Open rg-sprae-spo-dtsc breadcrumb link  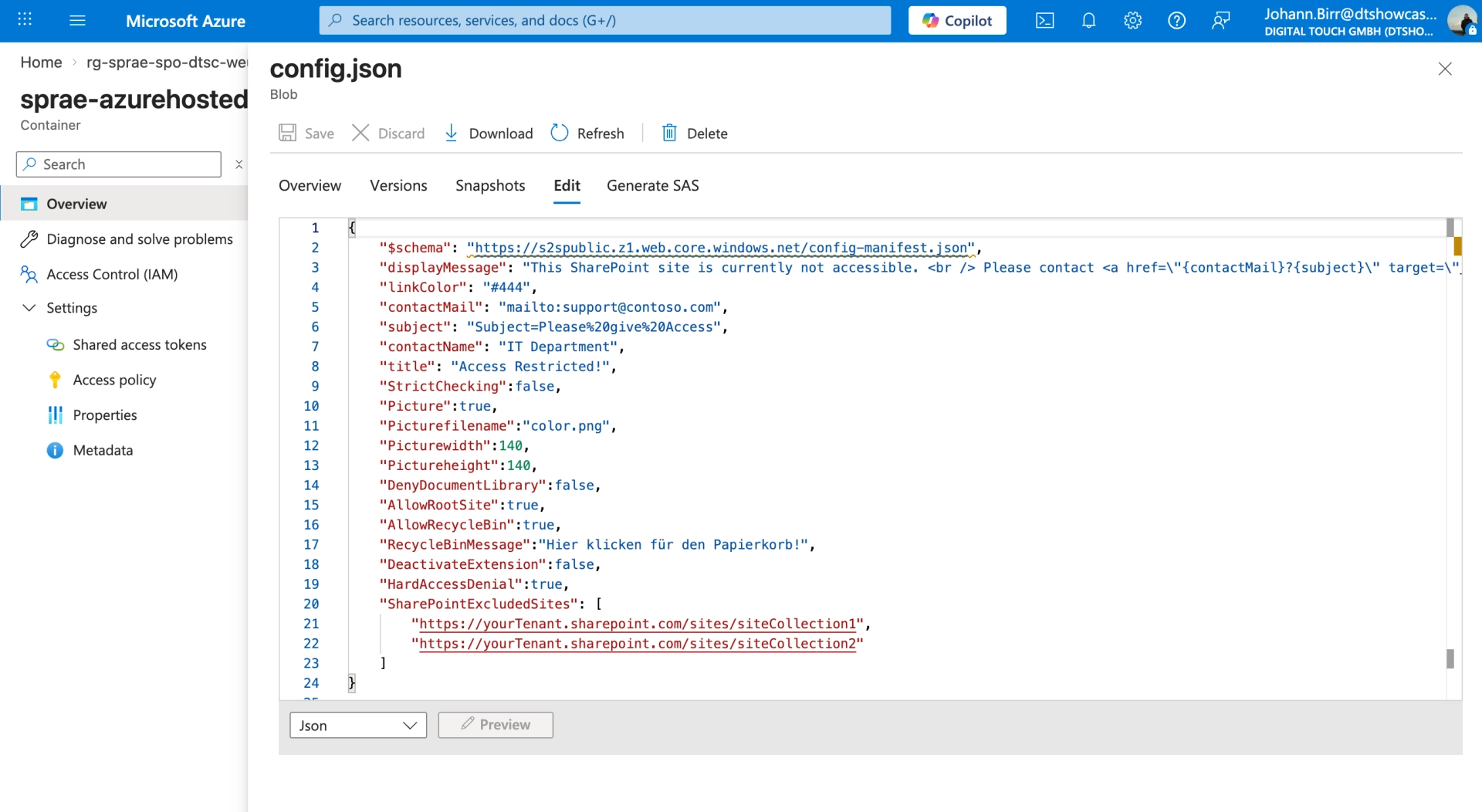167,63
